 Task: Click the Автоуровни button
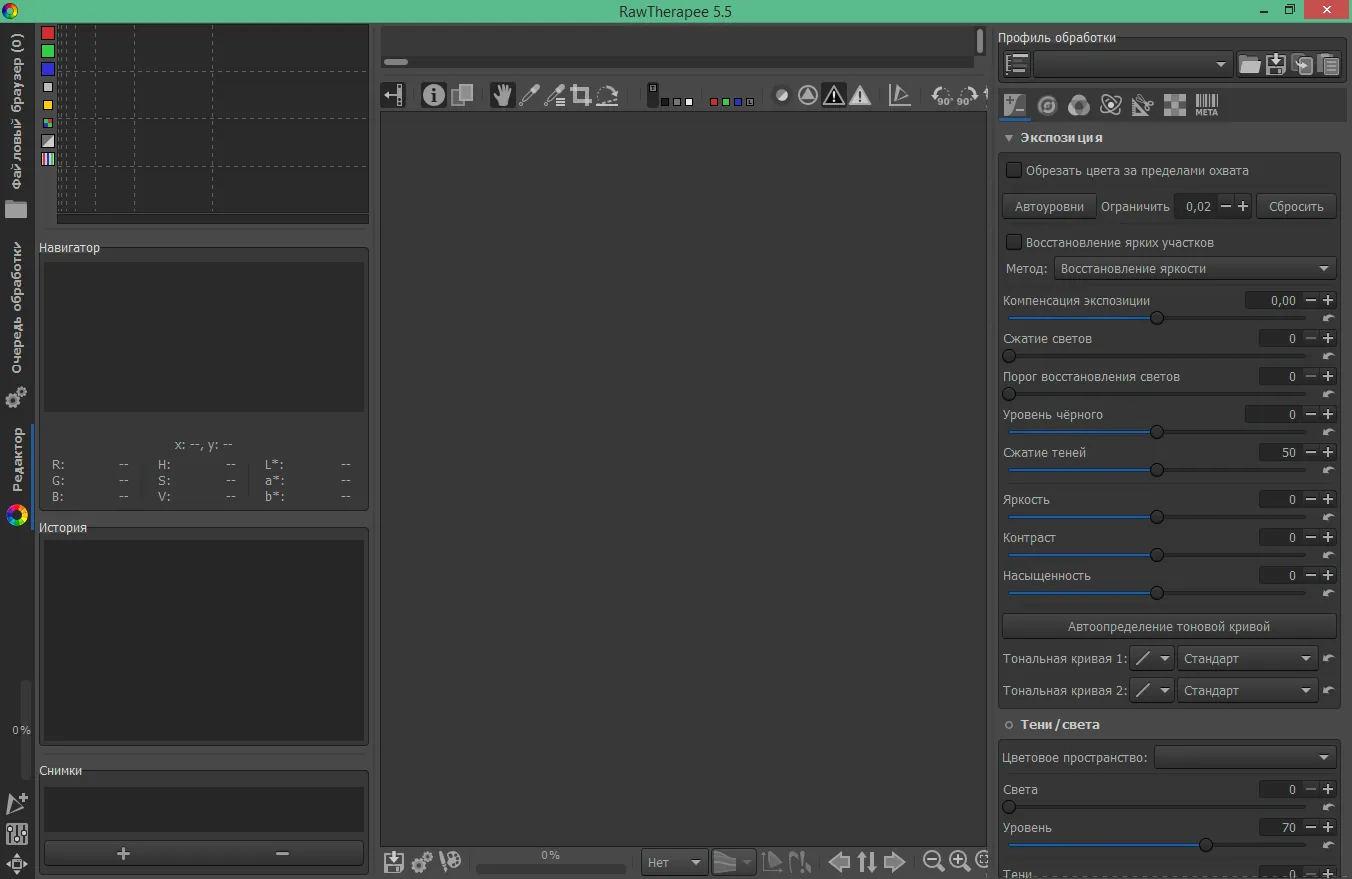[x=1049, y=207]
